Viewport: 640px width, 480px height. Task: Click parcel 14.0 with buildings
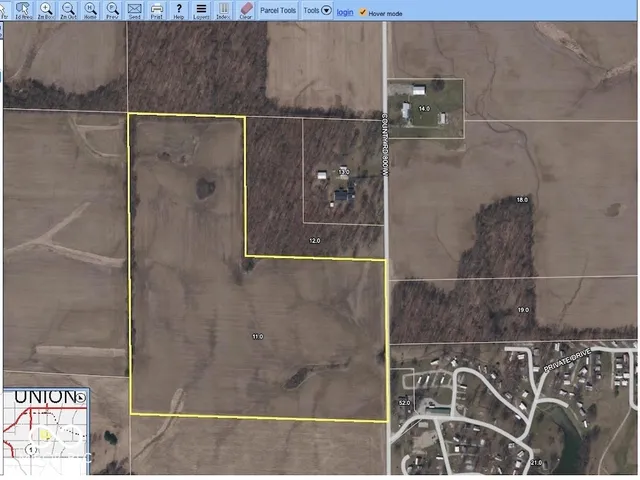(x=425, y=108)
